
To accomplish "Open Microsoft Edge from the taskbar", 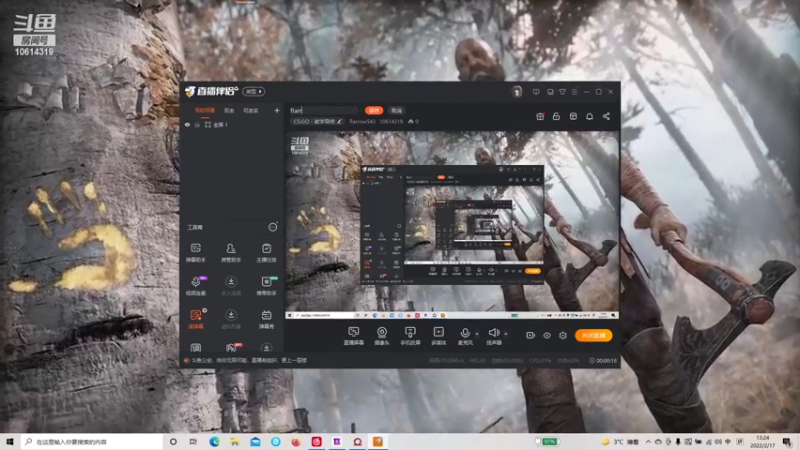I will (x=214, y=441).
